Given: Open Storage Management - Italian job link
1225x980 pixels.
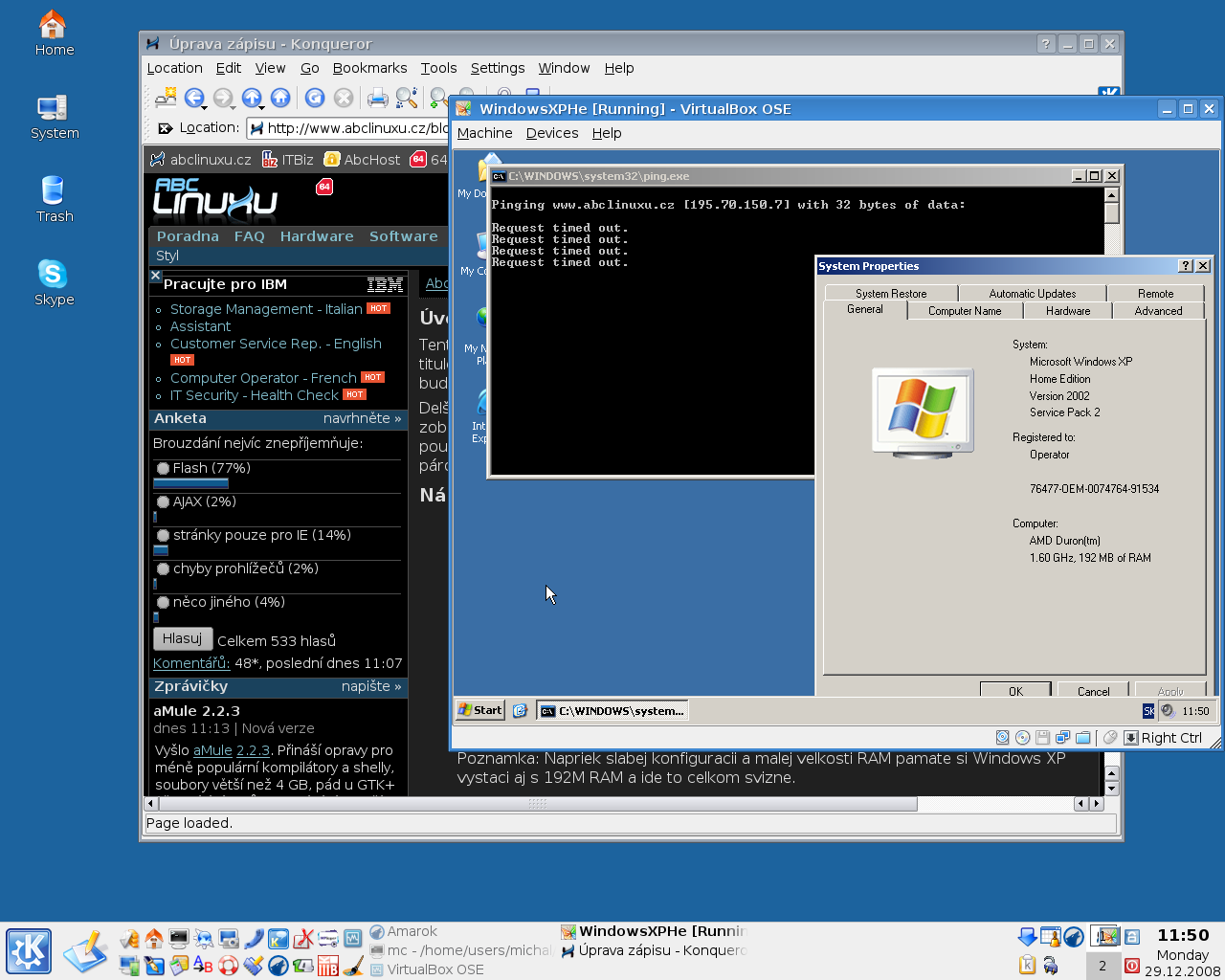Looking at the screenshot, I should click(x=266, y=309).
